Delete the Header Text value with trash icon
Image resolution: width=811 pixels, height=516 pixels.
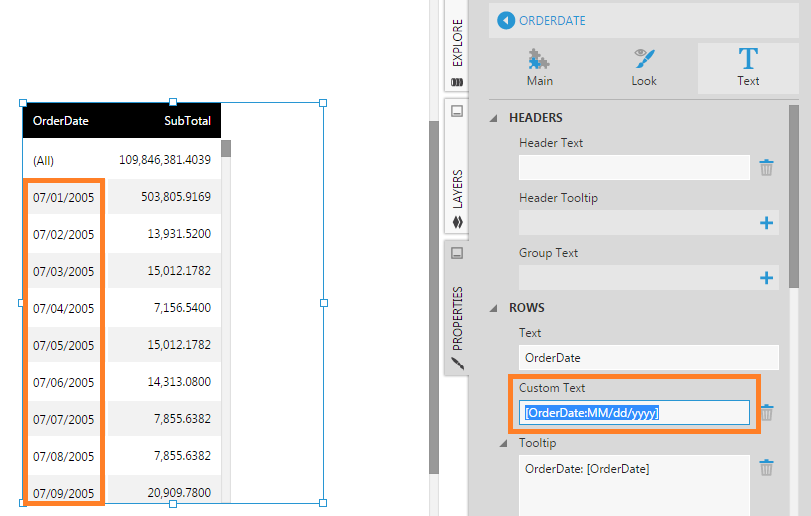click(766, 168)
